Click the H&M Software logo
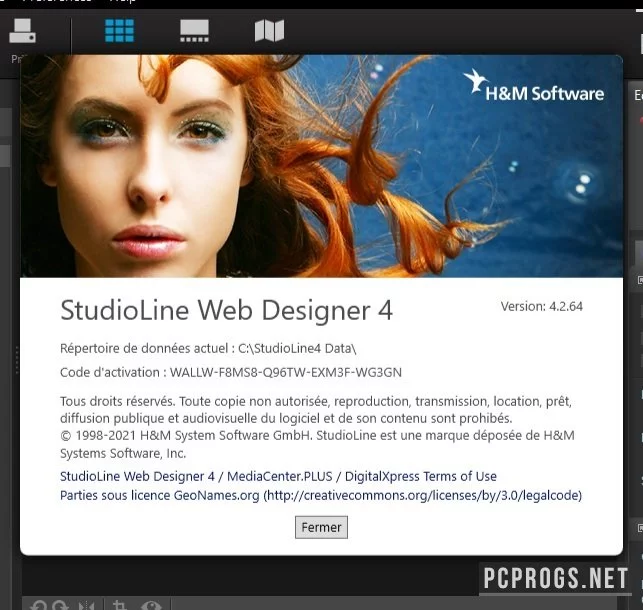This screenshot has width=643, height=610. pos(534,86)
